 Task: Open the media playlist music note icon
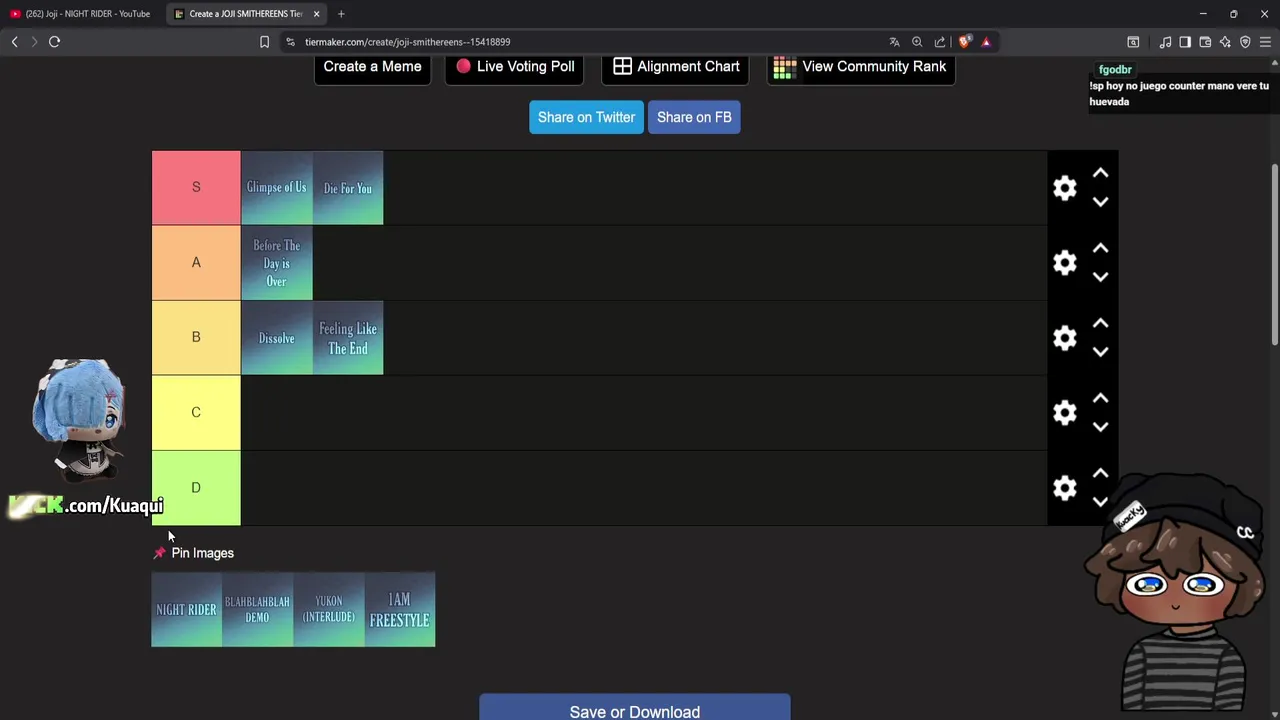pyautogui.click(x=1165, y=42)
